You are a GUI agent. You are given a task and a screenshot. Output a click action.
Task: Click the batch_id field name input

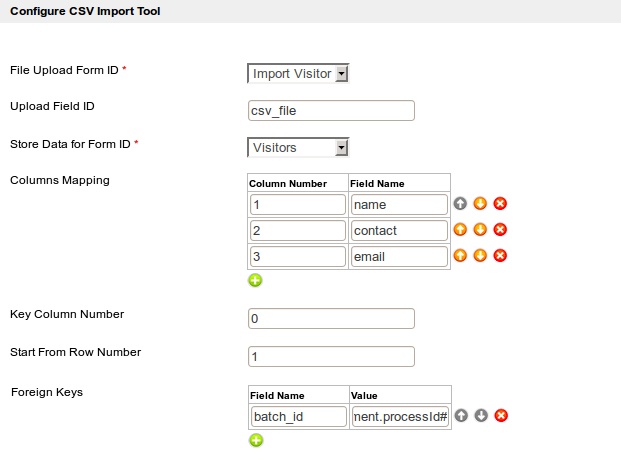(x=297, y=416)
